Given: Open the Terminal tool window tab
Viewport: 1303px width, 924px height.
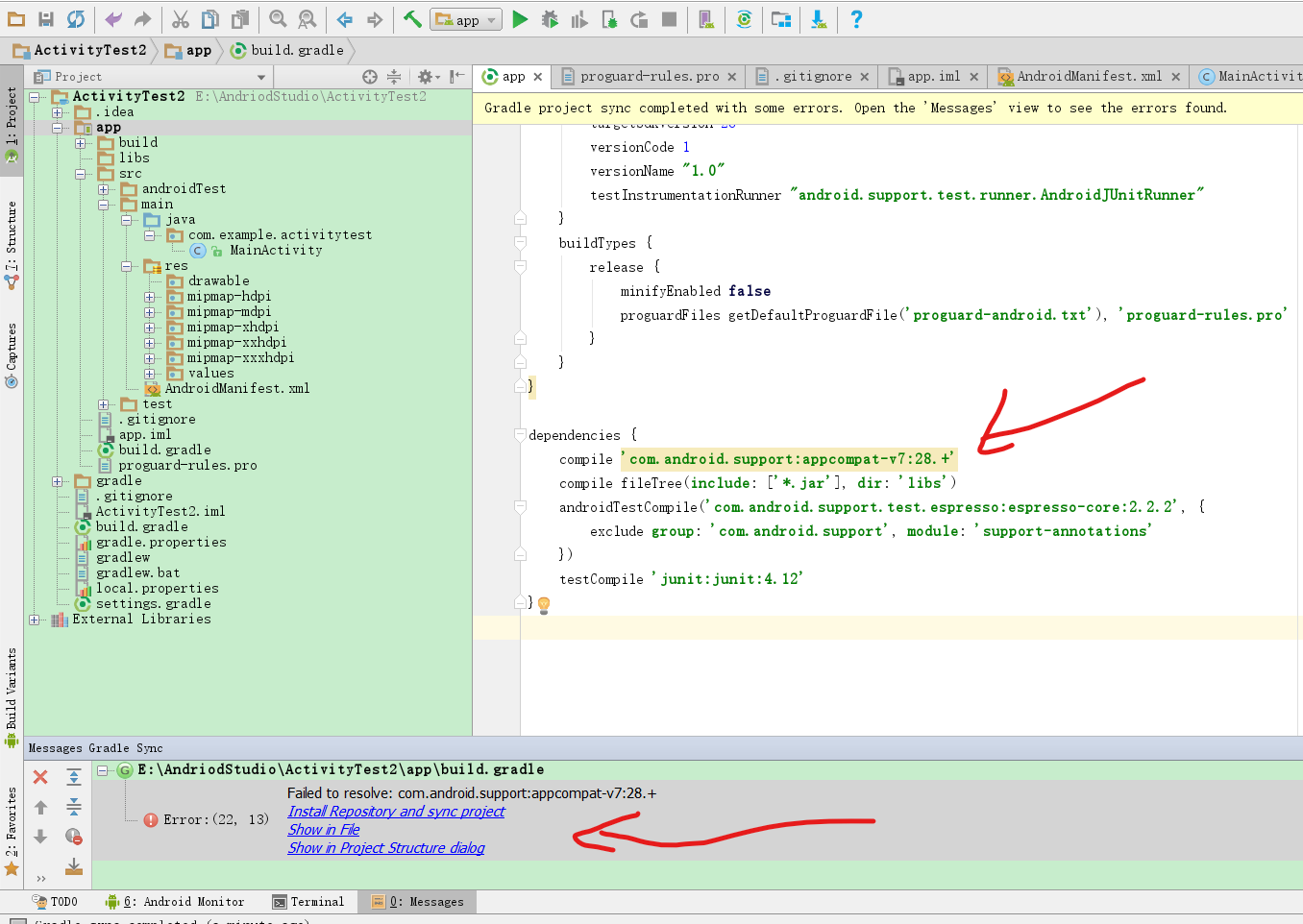Looking at the screenshot, I should [308, 902].
